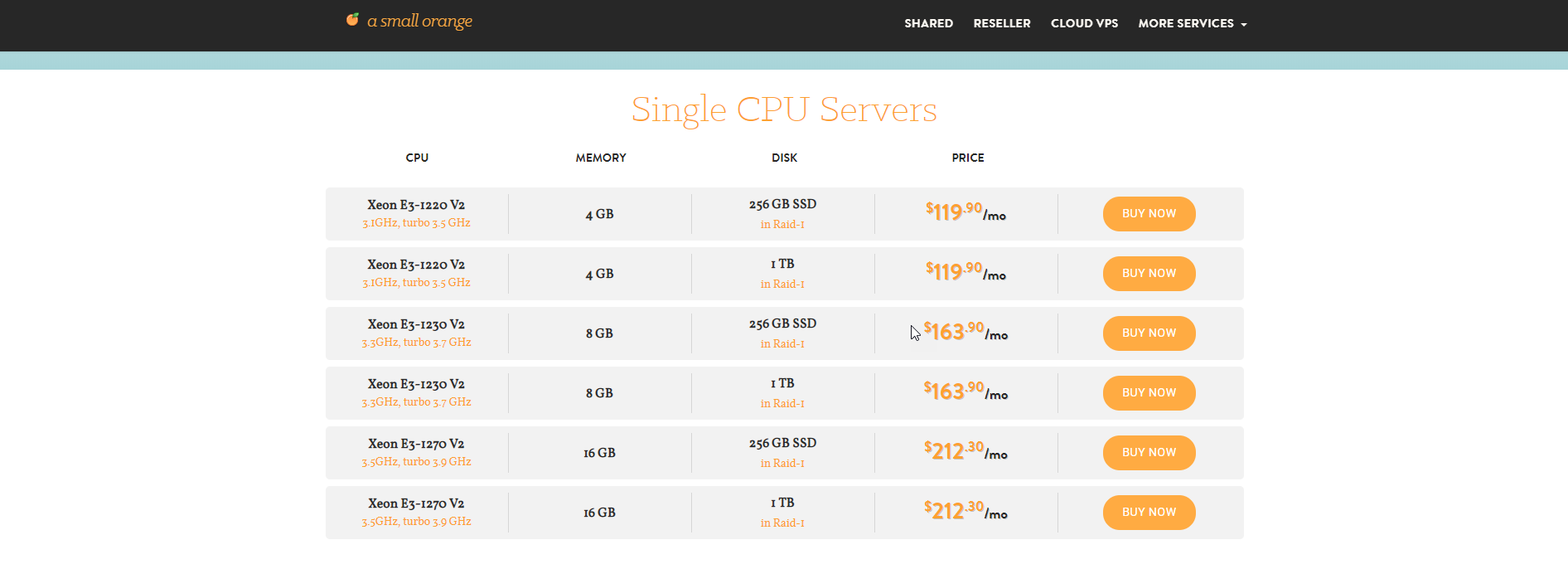Image resolution: width=1568 pixels, height=569 pixels.
Task: Click the orange fruit logo icon
Action: click(x=352, y=19)
